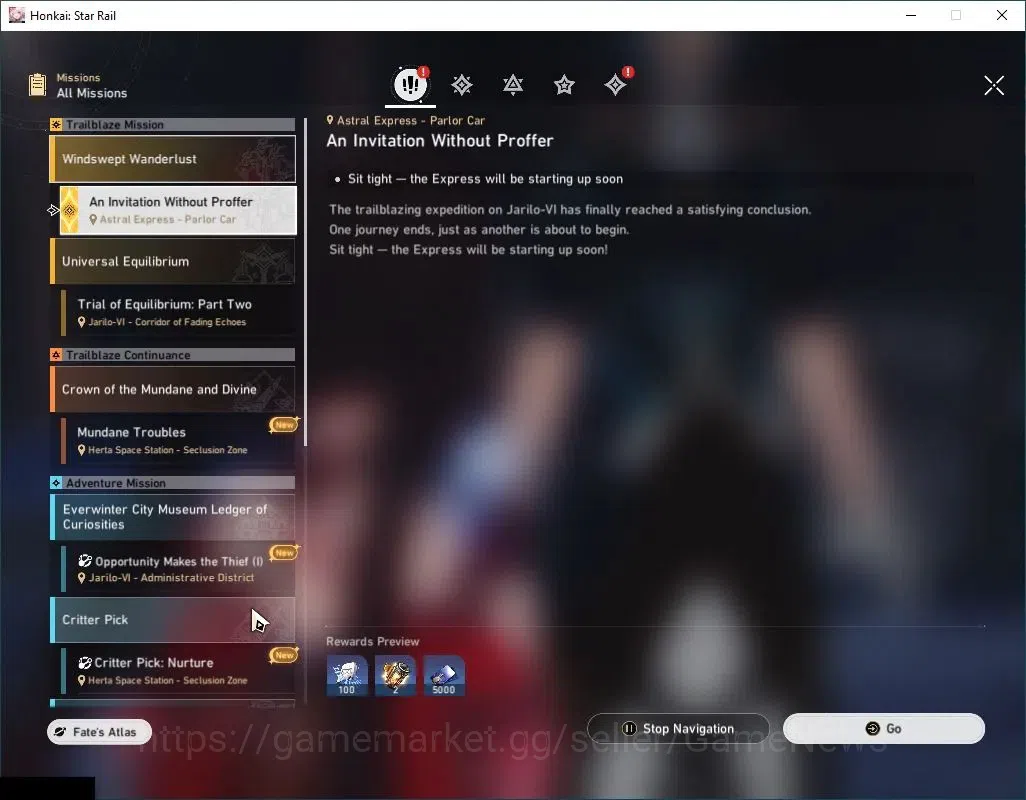Switch to Trailblaze Mission filter tab
The image size is (1026, 800).
tap(462, 85)
